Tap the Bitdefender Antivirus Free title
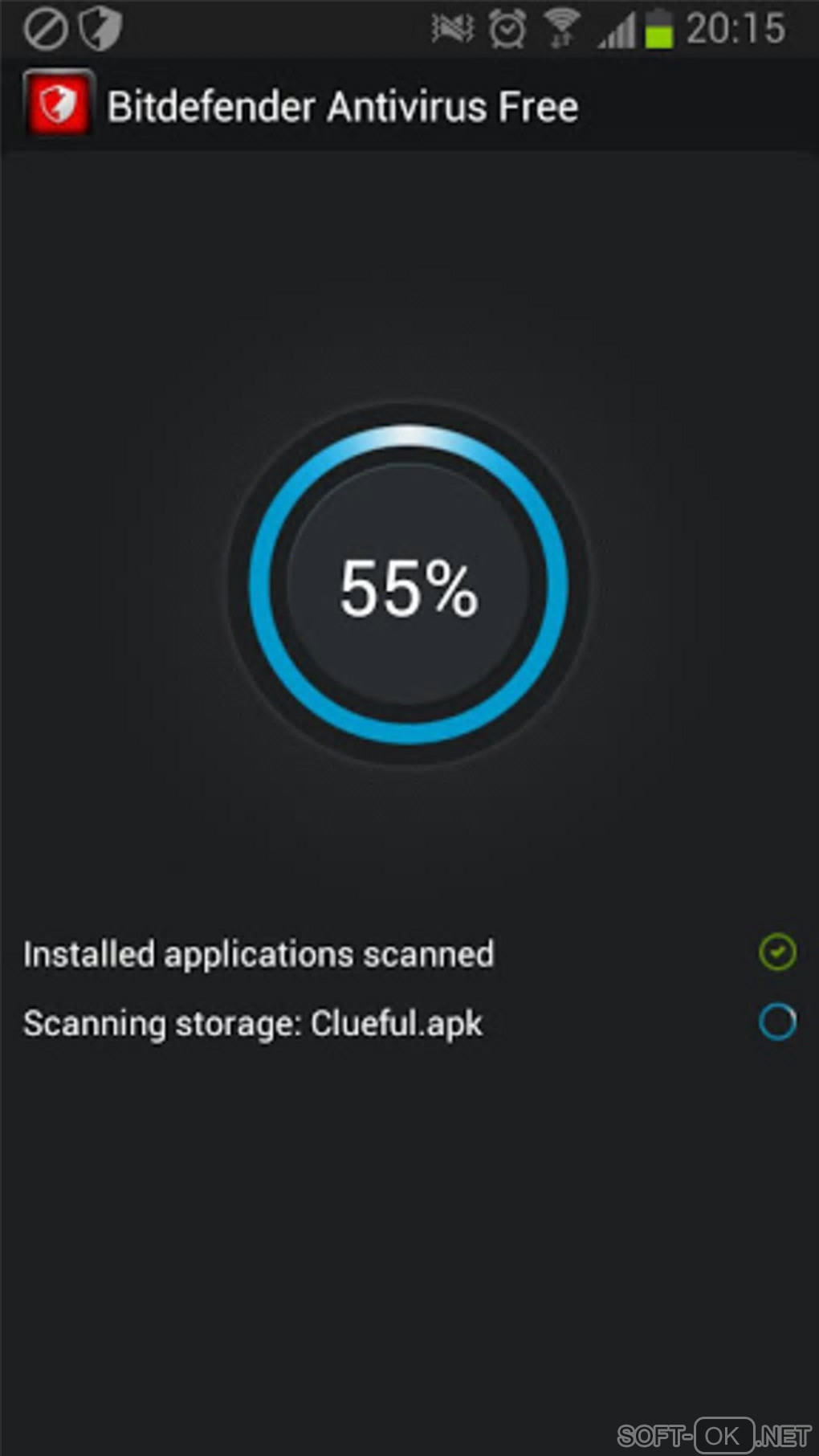This screenshot has width=819, height=1456. pos(343,107)
